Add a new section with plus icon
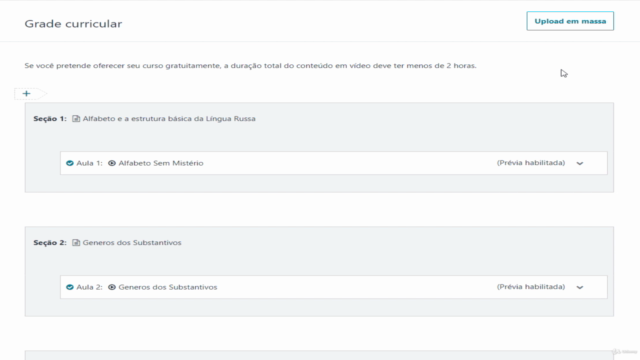The width and height of the screenshot is (640, 360). (27, 93)
